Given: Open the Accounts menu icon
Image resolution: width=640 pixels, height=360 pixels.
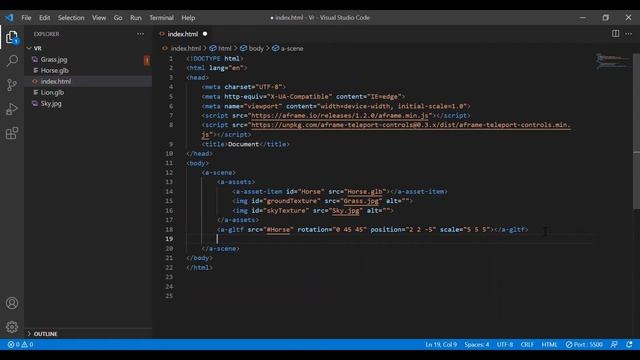Looking at the screenshot, I should click(12, 303).
